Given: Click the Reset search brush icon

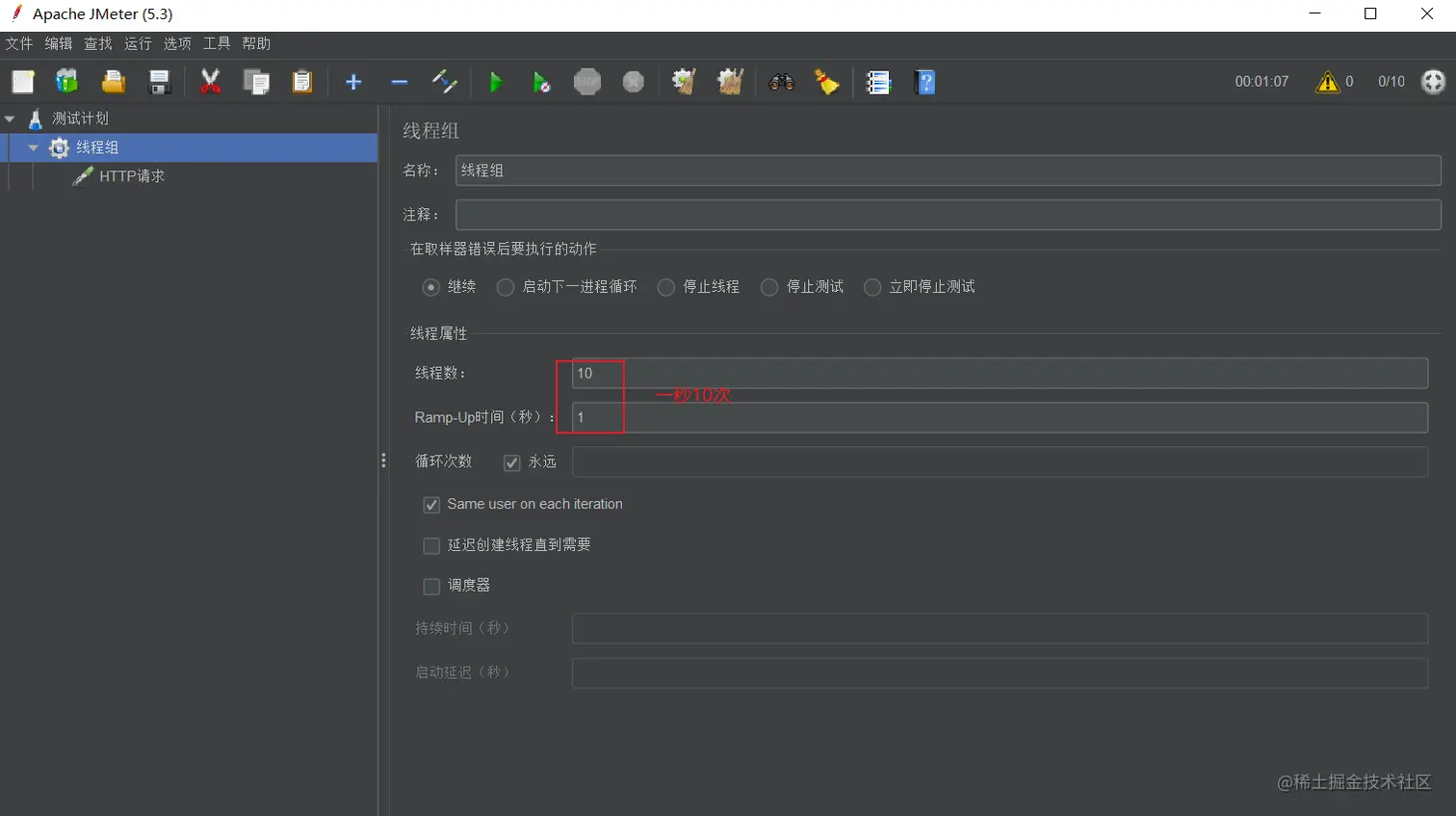Looking at the screenshot, I should coord(827,82).
